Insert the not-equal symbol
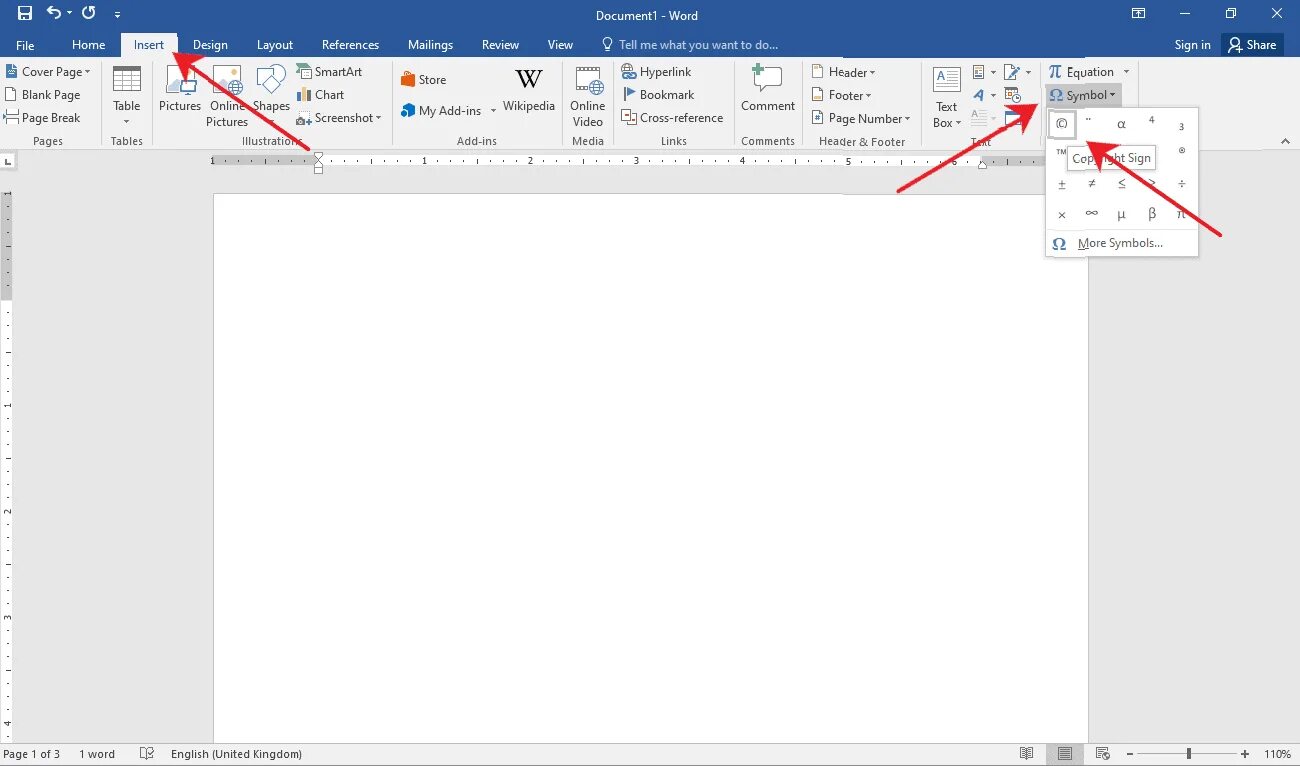 tap(1092, 184)
